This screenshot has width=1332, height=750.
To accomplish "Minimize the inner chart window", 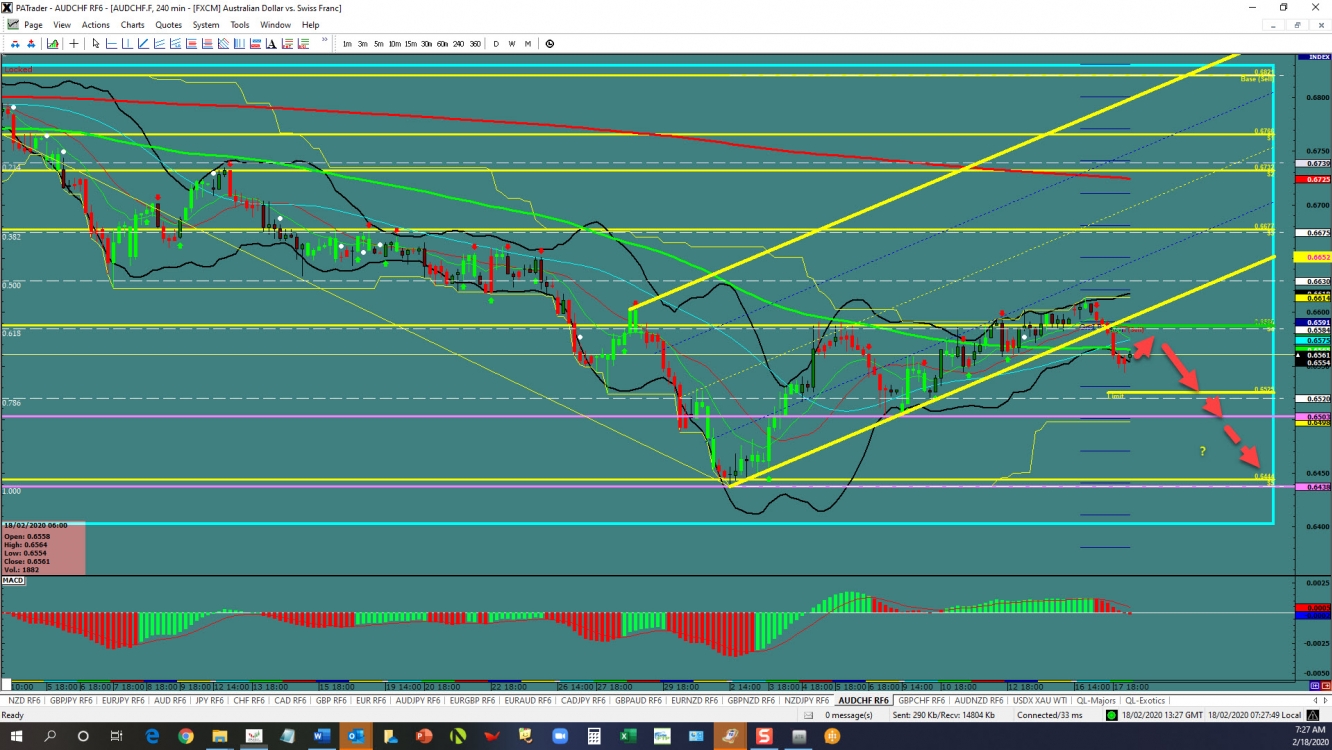I will click(1272, 25).
